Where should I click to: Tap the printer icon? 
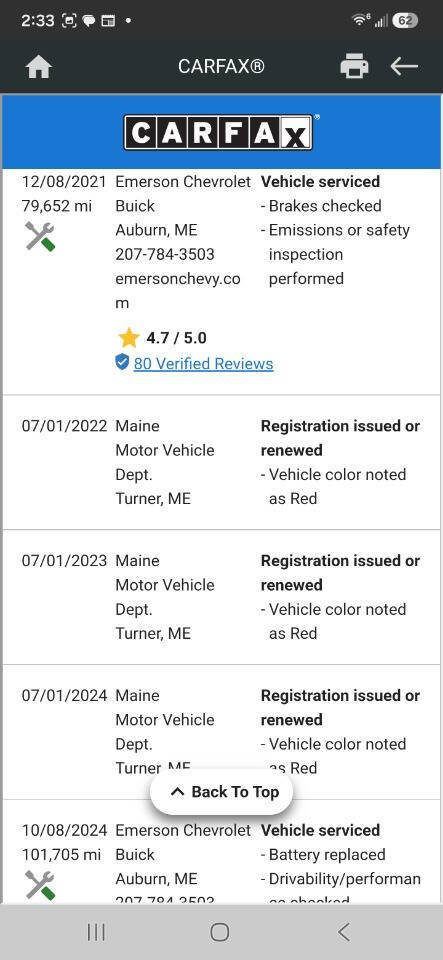click(354, 66)
